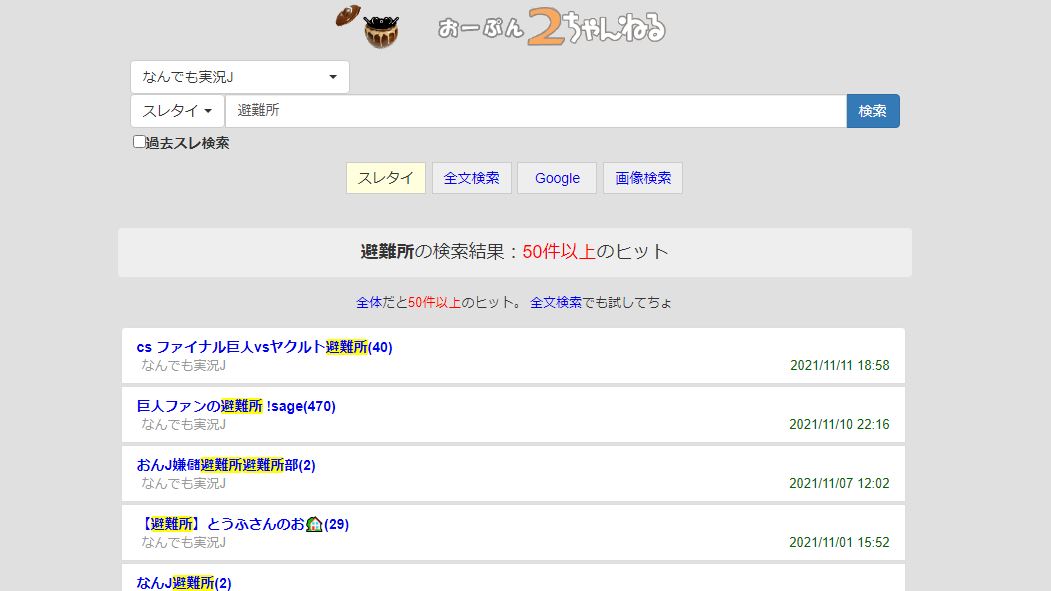Open thread なんJ避難所(2)
Image resolution: width=1051 pixels, height=591 pixels.
tap(184, 583)
